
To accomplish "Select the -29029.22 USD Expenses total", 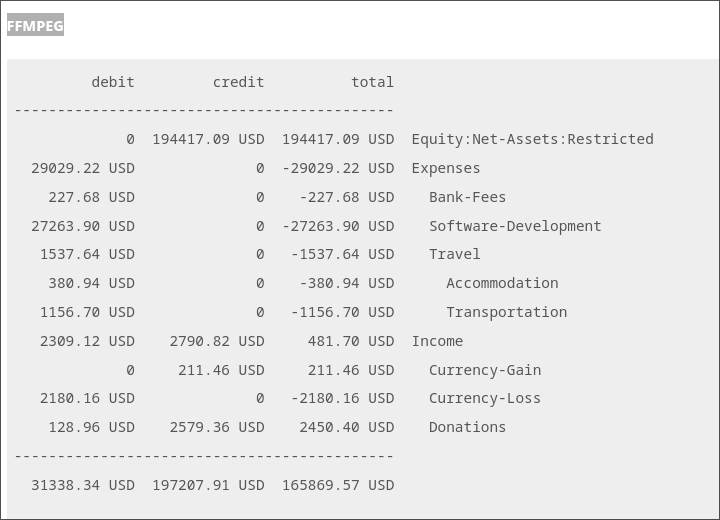I will tap(338, 168).
